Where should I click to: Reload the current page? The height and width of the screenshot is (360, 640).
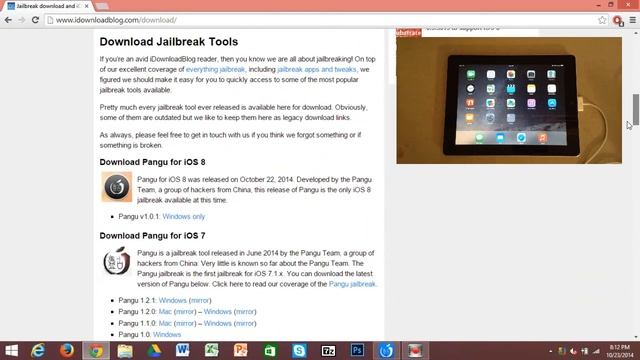pos(36,20)
